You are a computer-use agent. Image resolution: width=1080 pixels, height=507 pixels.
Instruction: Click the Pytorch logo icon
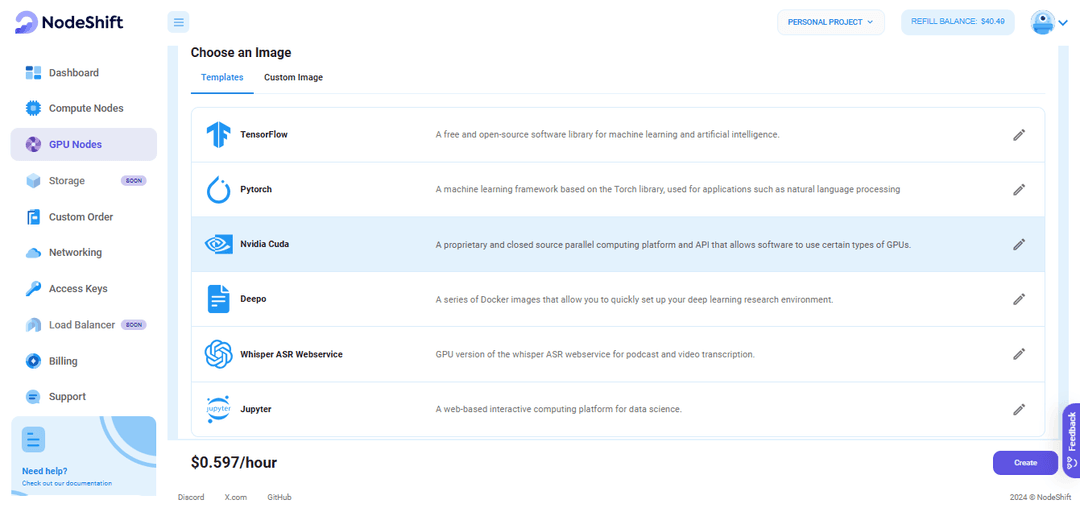[x=218, y=189]
